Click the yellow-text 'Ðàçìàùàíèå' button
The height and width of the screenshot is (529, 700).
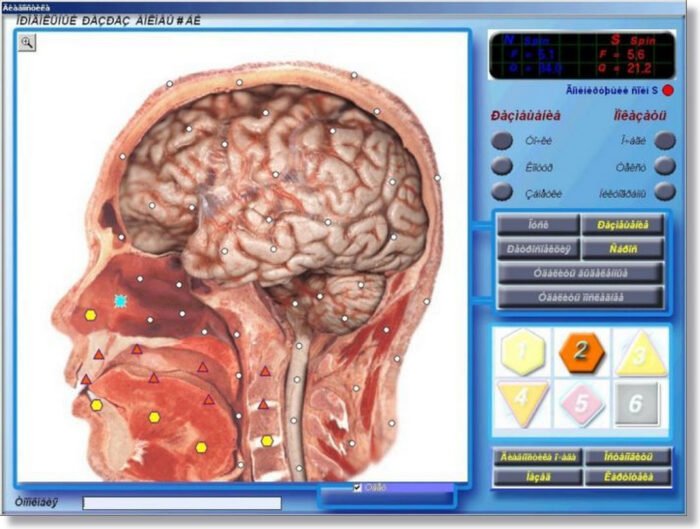(x=623, y=225)
